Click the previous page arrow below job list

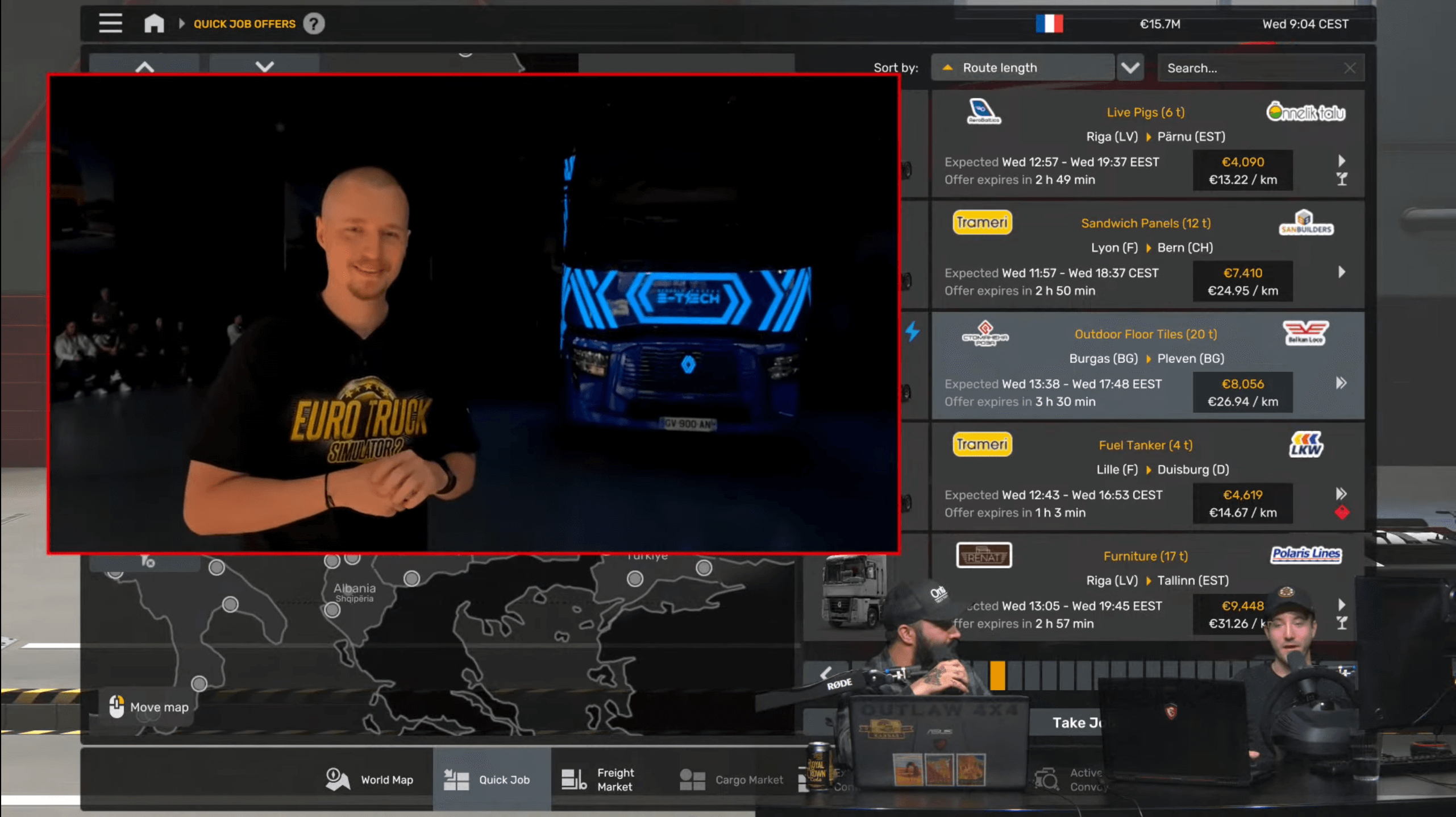pyautogui.click(x=825, y=674)
